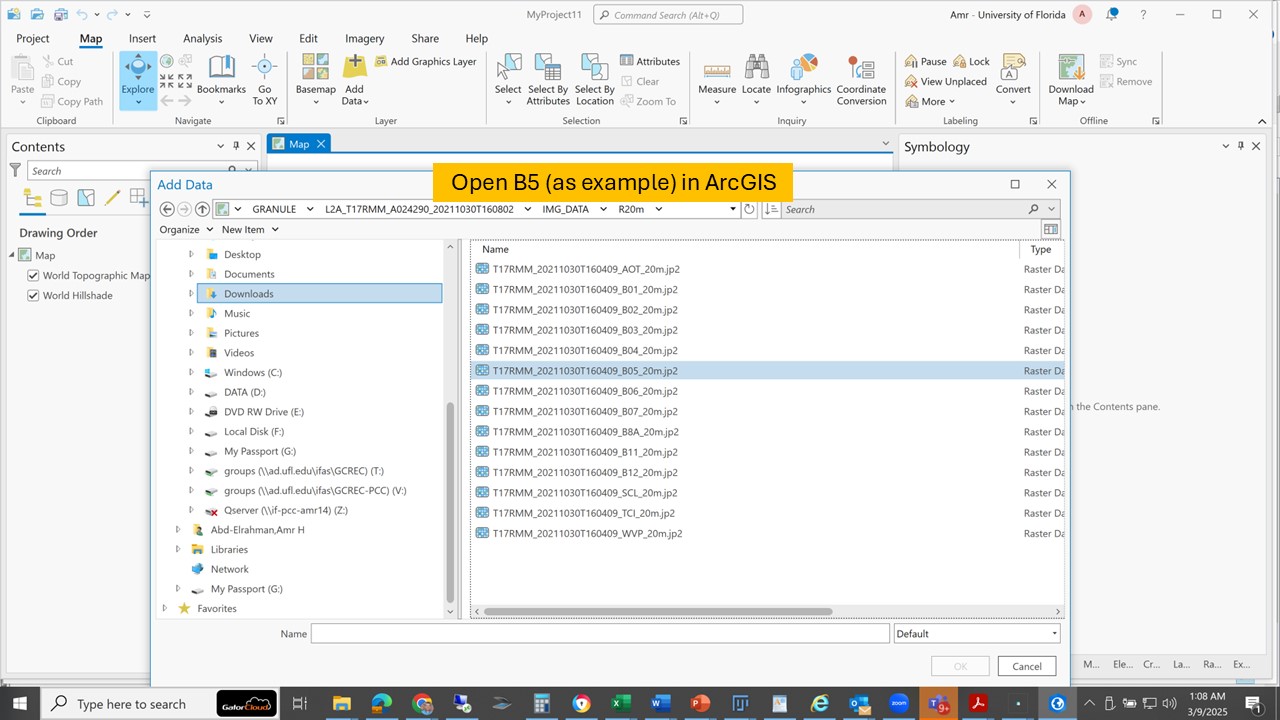Click the refresh icon beside the path bar
The height and width of the screenshot is (720, 1280).
[x=749, y=209]
